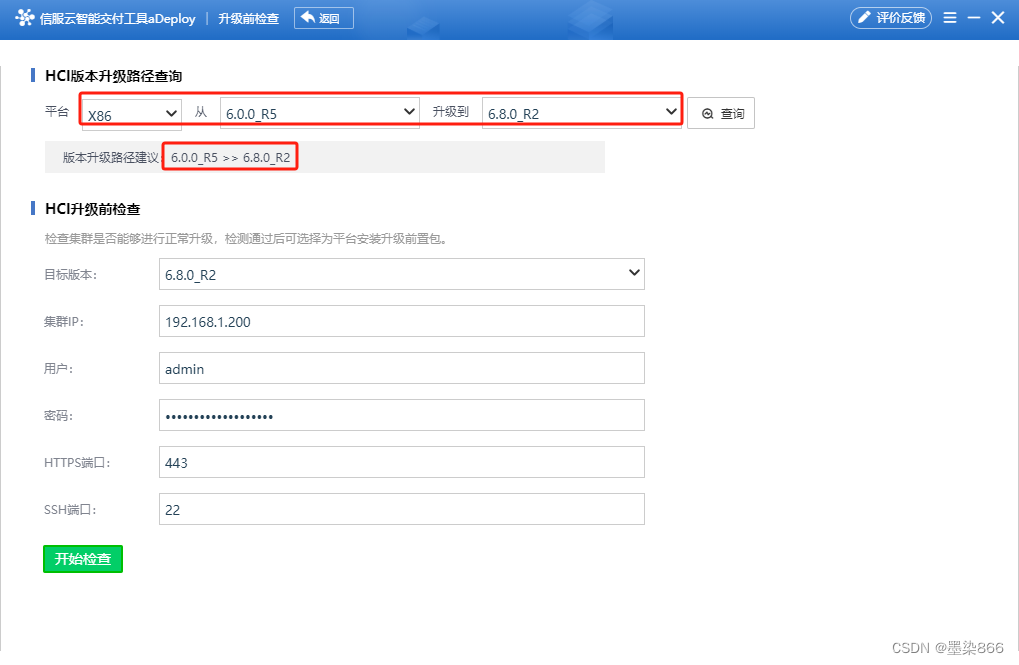The height and width of the screenshot is (665, 1019).
Task: Click the 集群IP input field
Action: point(402,321)
